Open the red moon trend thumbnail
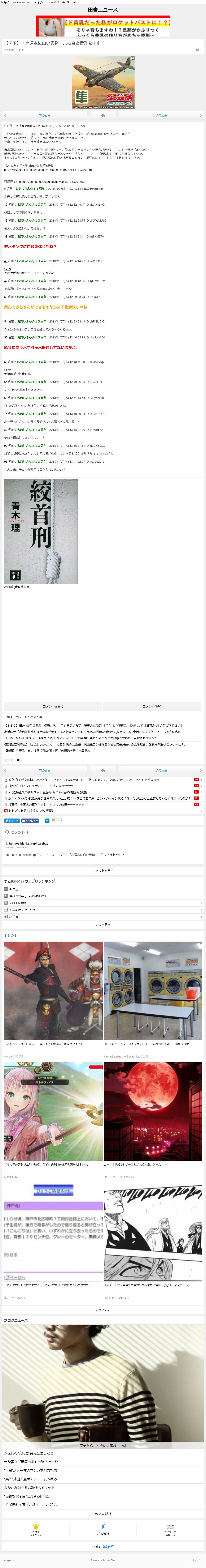 coord(153,1111)
